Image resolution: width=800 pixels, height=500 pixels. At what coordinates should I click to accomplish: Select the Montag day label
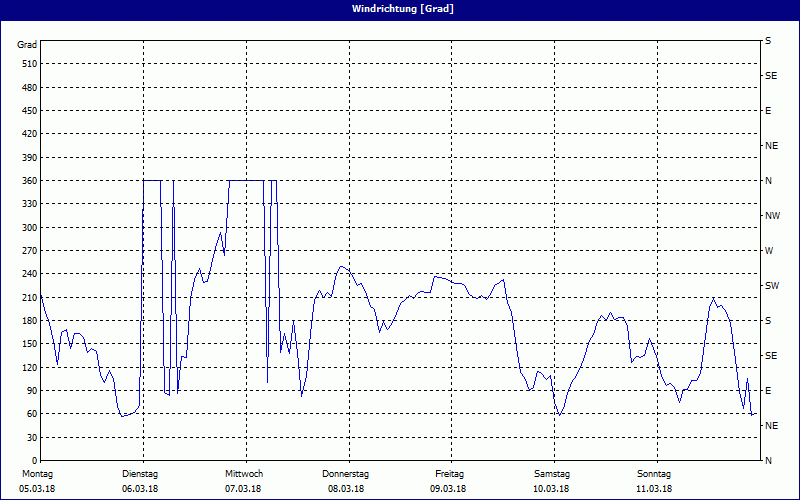coord(37,474)
